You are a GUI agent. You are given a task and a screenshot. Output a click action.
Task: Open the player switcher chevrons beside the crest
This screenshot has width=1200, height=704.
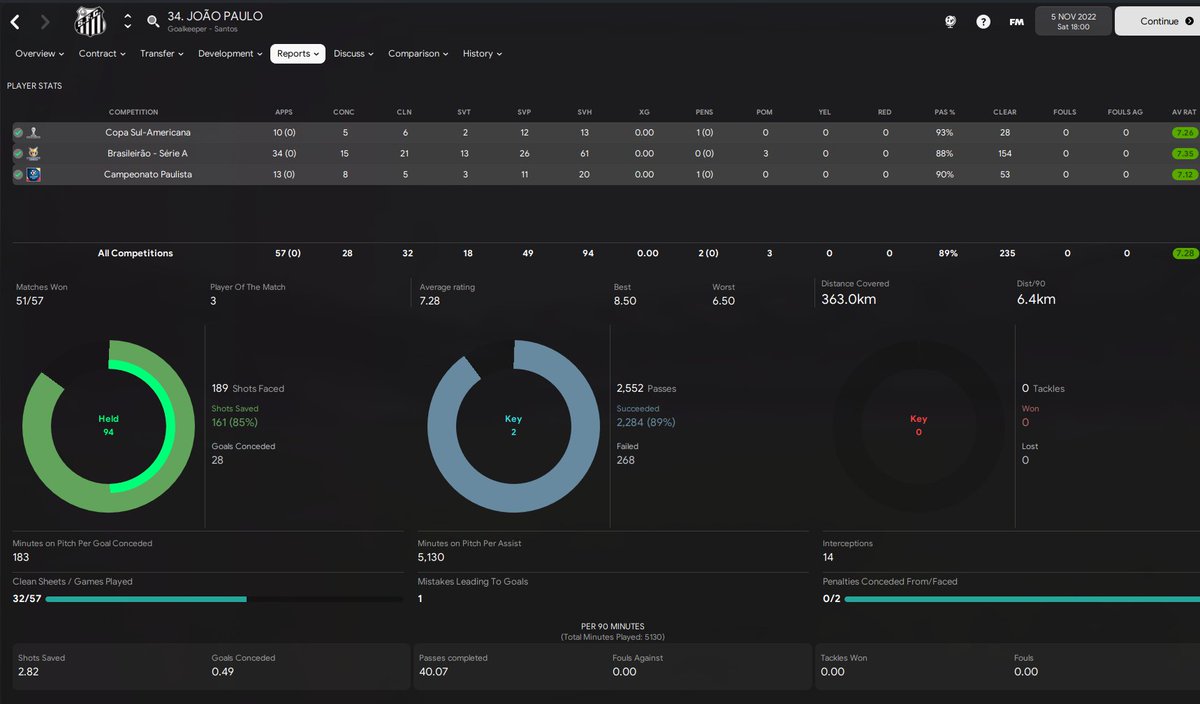click(127, 19)
